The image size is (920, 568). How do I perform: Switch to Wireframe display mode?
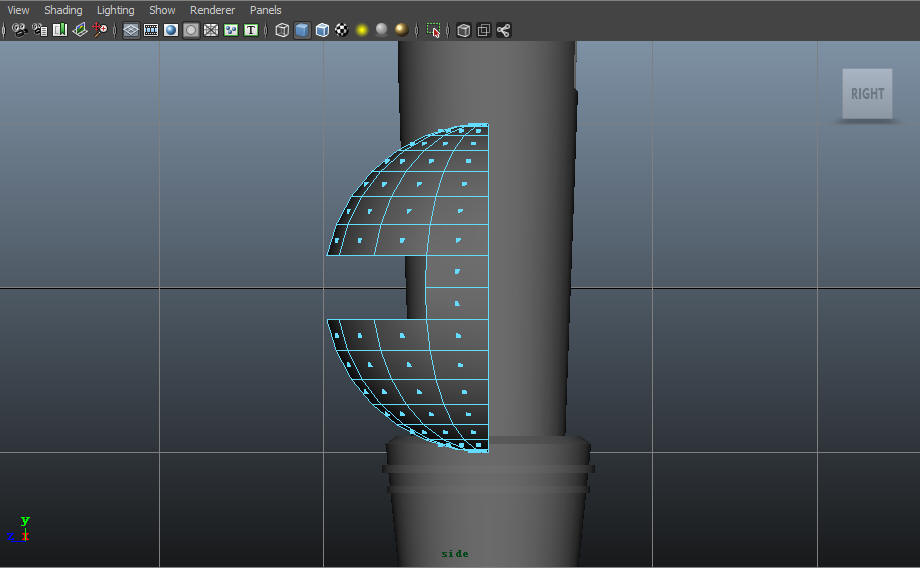pyautogui.click(x=282, y=30)
